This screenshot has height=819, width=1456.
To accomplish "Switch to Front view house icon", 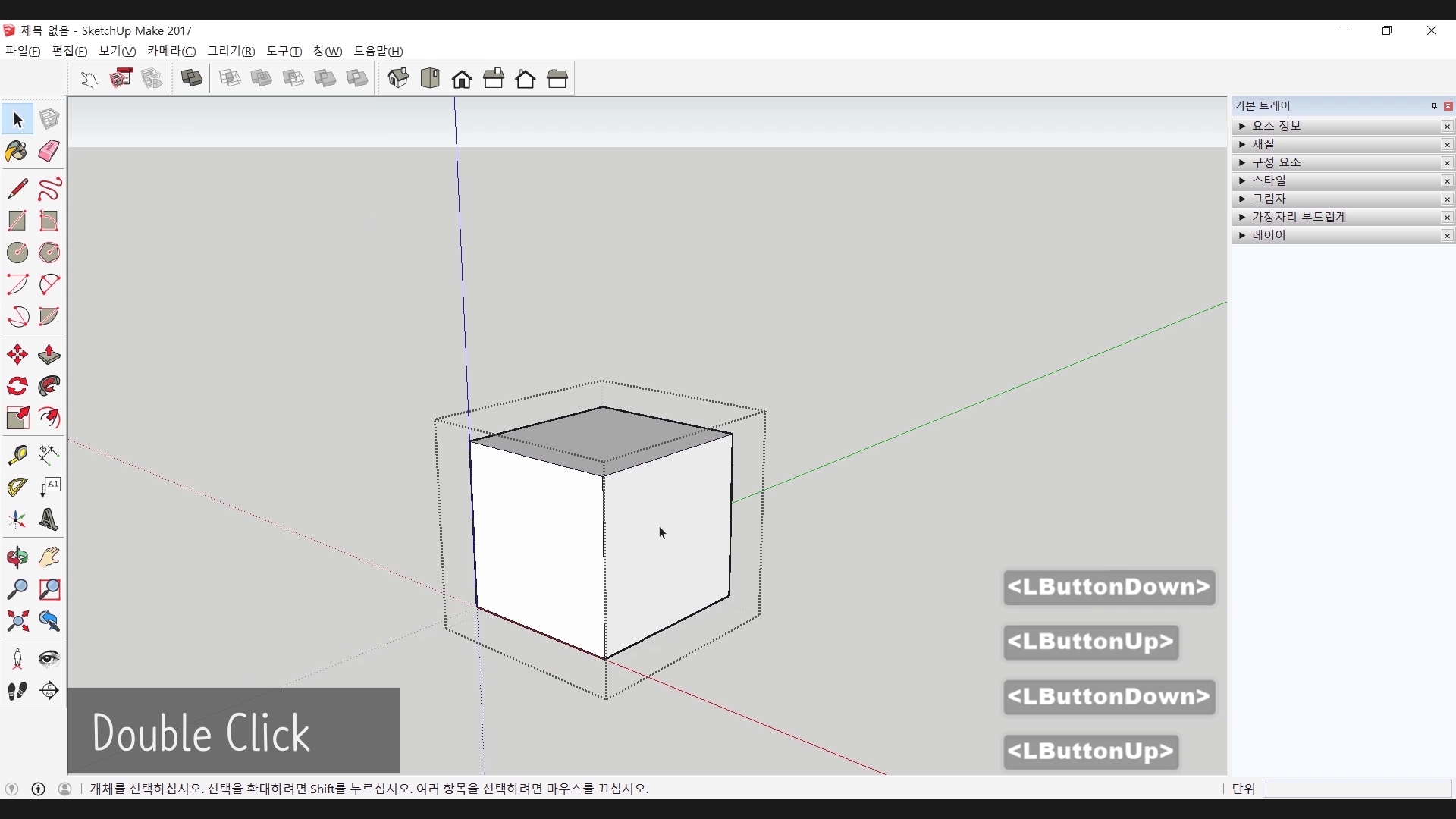I will point(462,79).
